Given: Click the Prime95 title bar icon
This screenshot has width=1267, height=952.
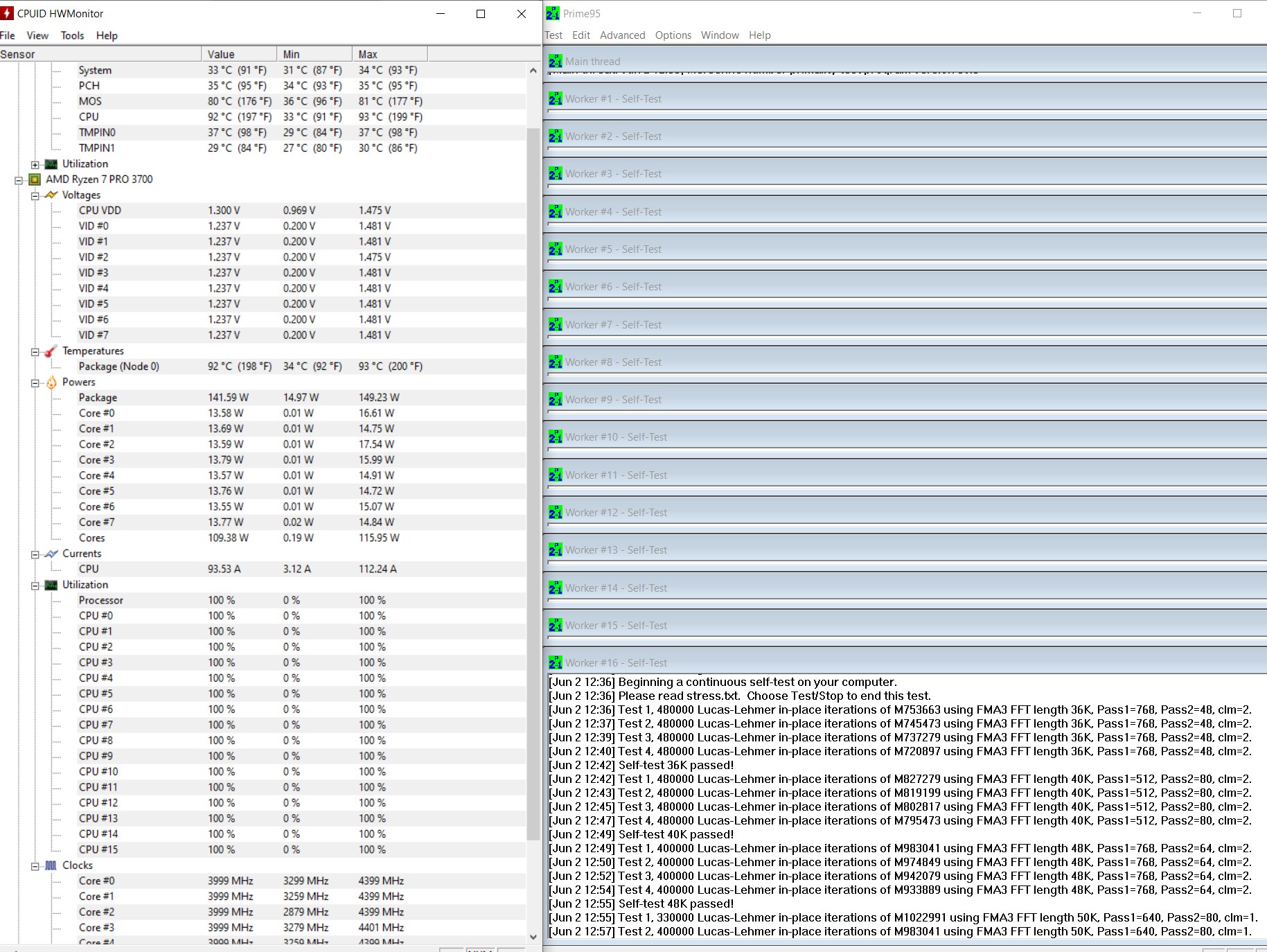Looking at the screenshot, I should click(x=553, y=13).
